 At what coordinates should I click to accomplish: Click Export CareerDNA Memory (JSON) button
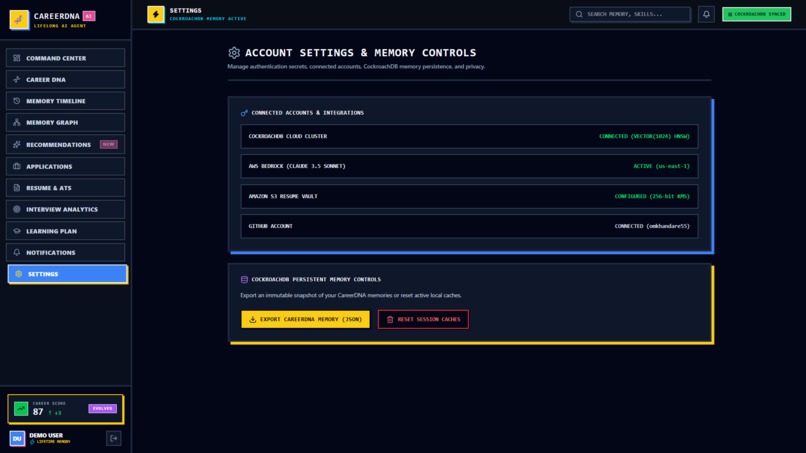point(305,319)
